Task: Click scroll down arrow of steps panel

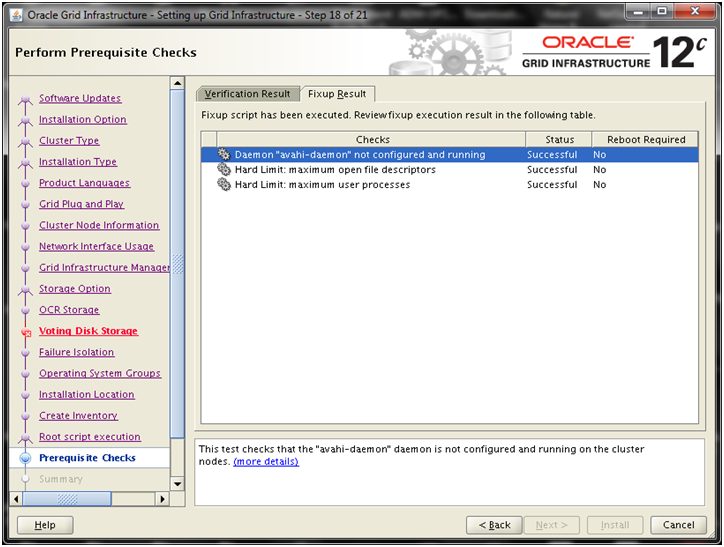Action: click(x=177, y=484)
